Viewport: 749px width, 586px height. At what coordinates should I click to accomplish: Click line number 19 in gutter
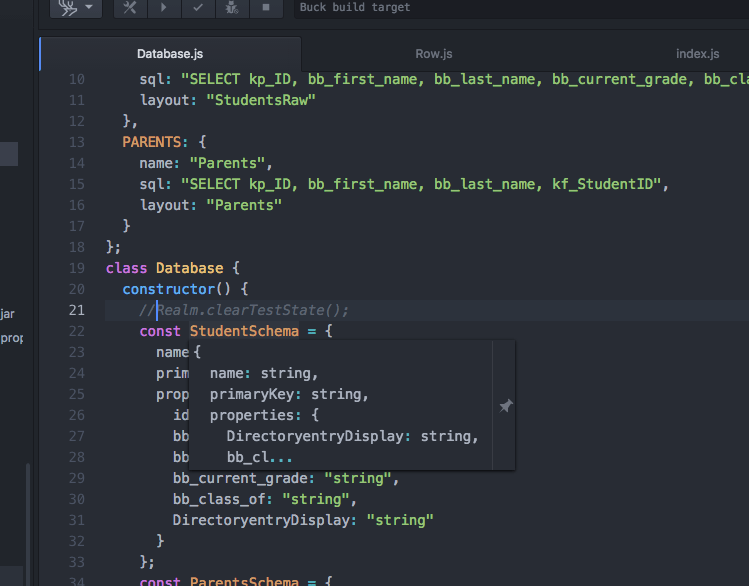click(x=76, y=268)
